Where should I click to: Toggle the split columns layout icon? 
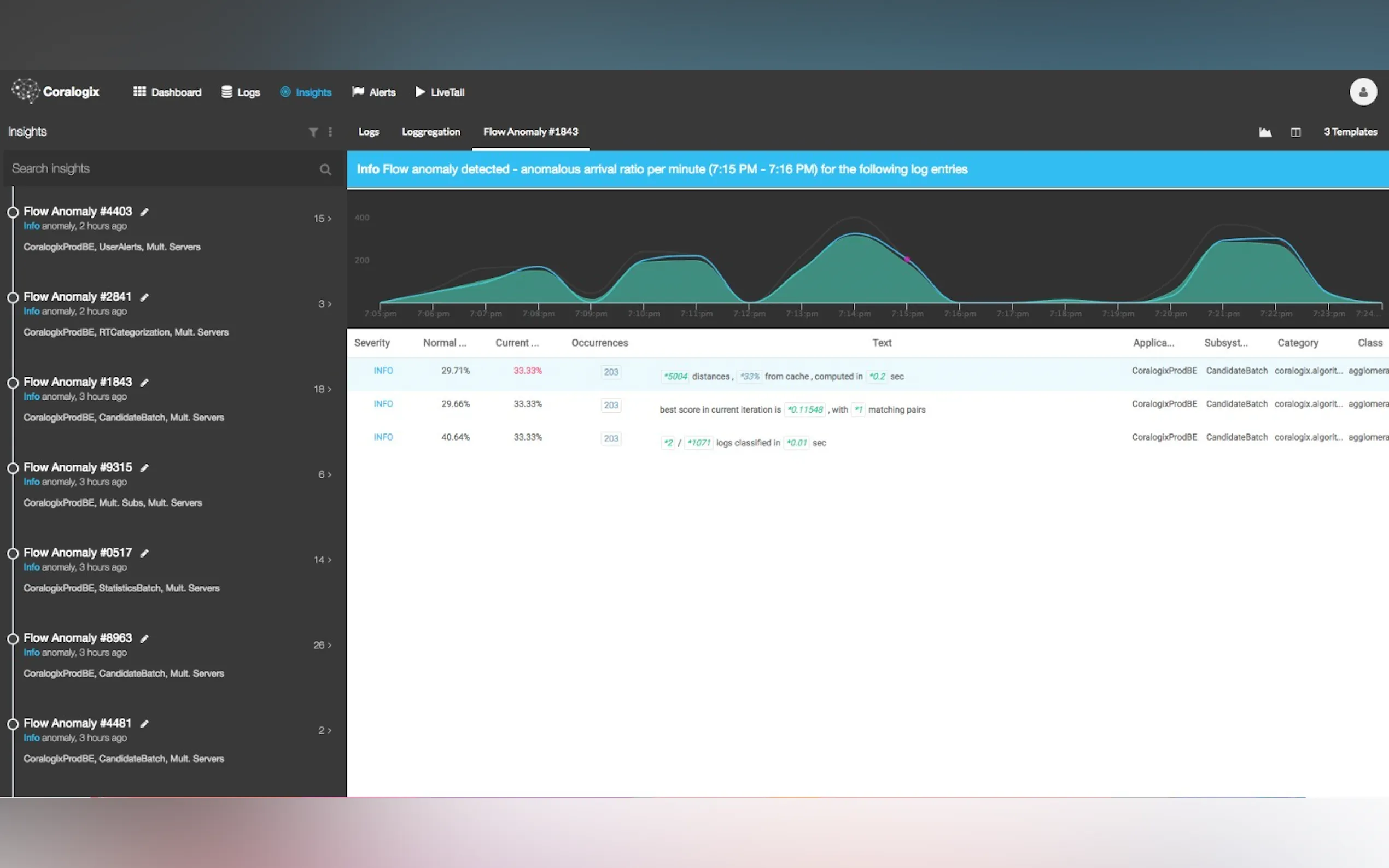coord(1295,132)
